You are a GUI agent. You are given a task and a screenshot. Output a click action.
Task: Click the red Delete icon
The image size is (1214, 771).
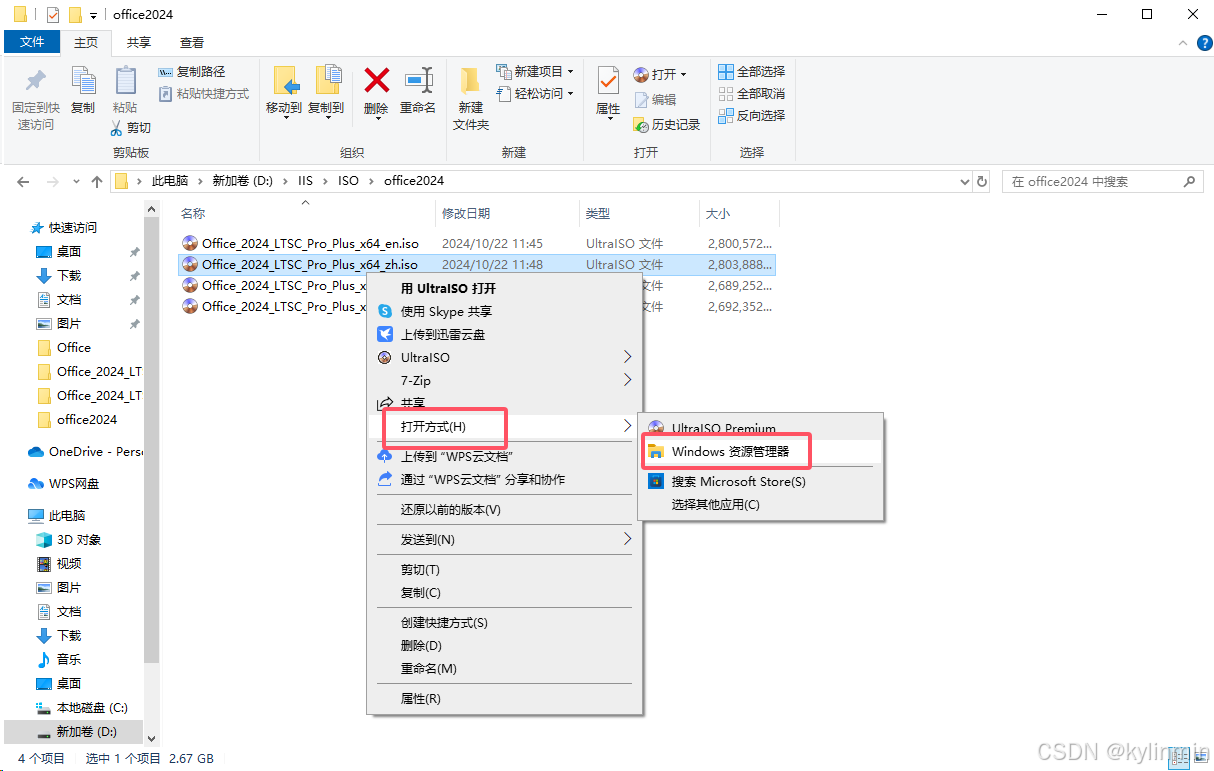(376, 80)
